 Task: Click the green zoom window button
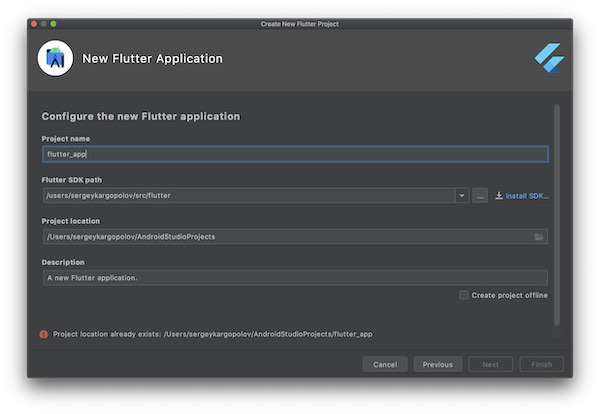(53, 24)
